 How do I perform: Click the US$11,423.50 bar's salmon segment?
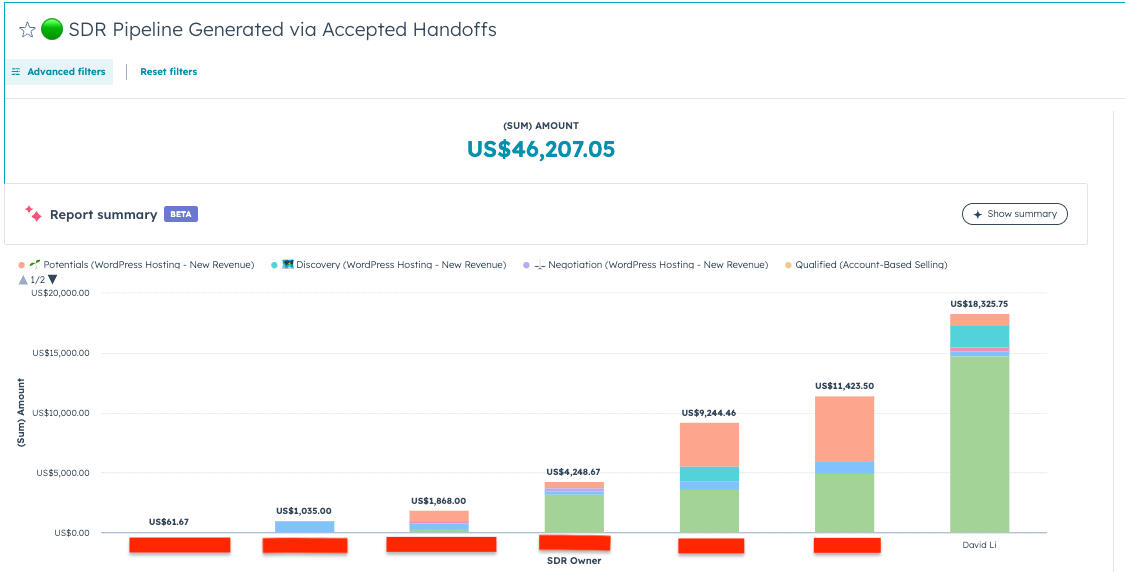844,428
